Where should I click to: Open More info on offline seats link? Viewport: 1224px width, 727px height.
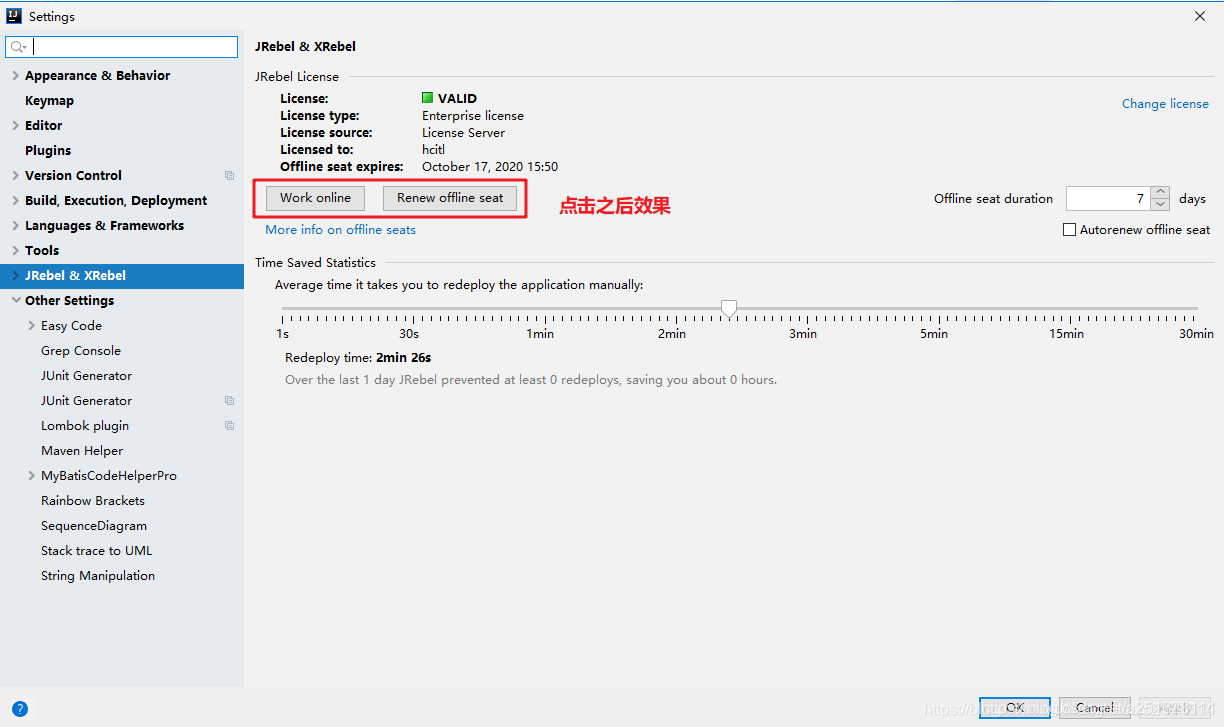[340, 230]
